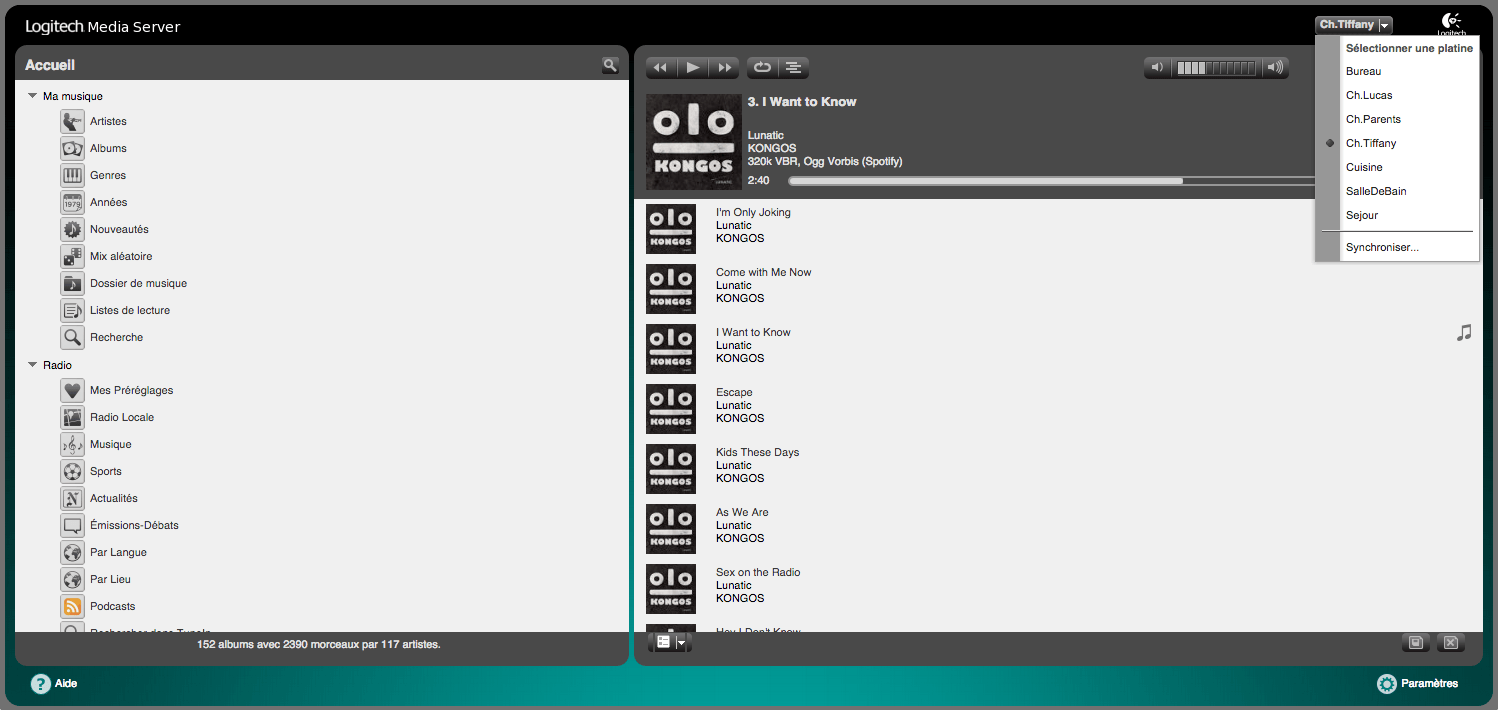This screenshot has width=1498, height=710.
Task: Save the current playlist
Action: (1416, 642)
